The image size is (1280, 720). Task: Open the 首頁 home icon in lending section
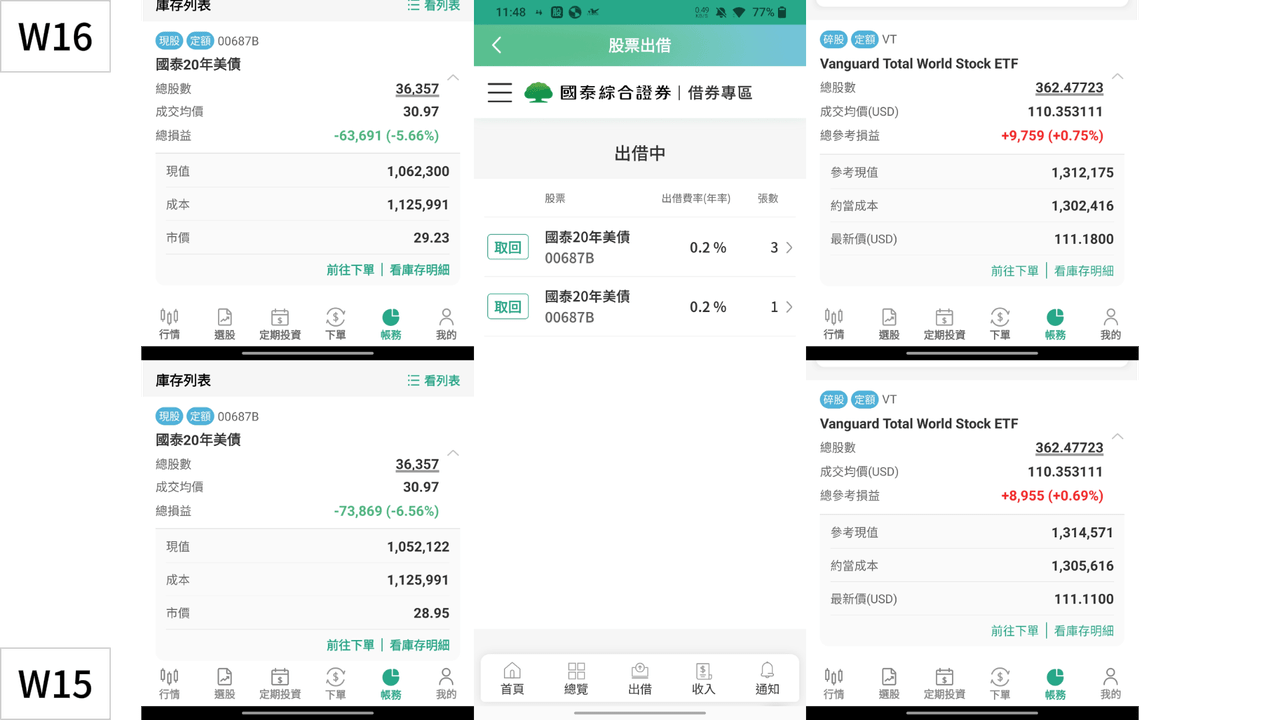click(x=513, y=678)
